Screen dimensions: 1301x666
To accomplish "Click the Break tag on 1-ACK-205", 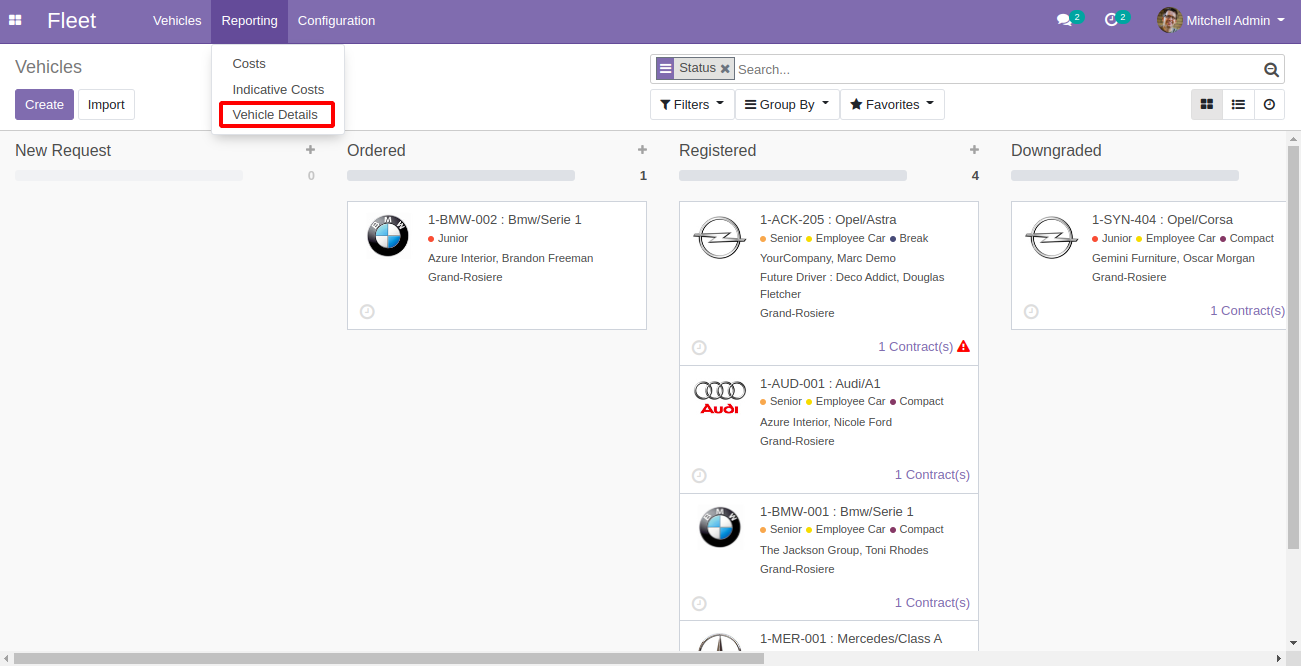I will click(x=909, y=238).
